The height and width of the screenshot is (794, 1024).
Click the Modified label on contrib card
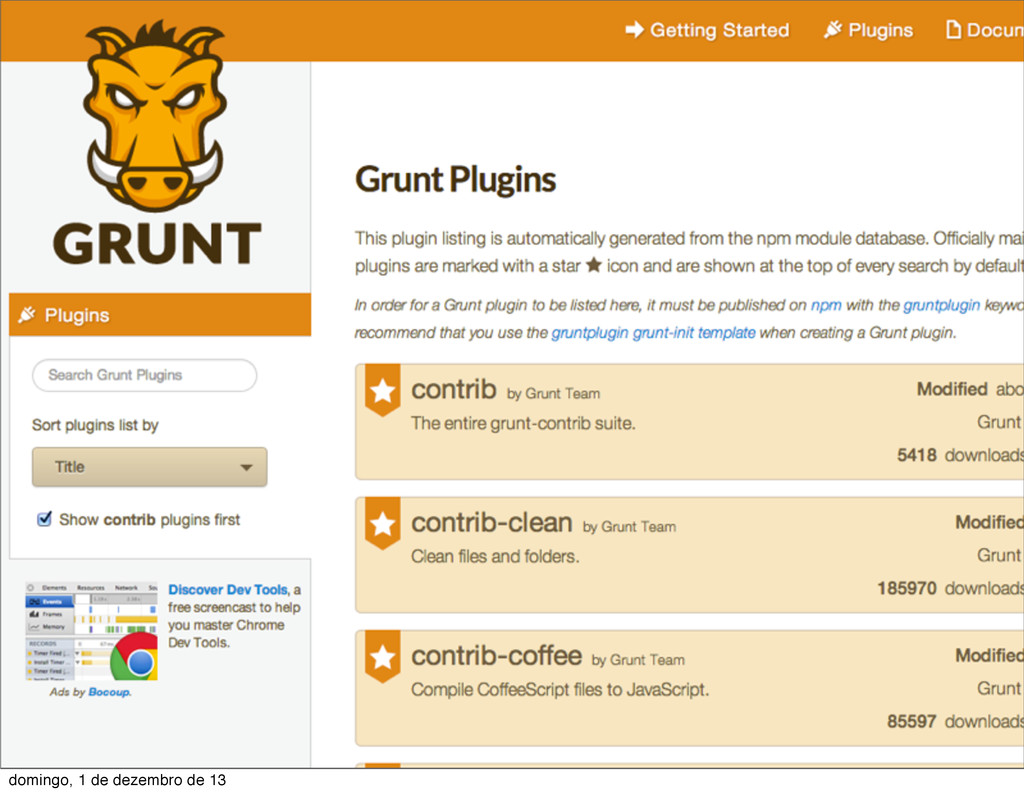(952, 389)
